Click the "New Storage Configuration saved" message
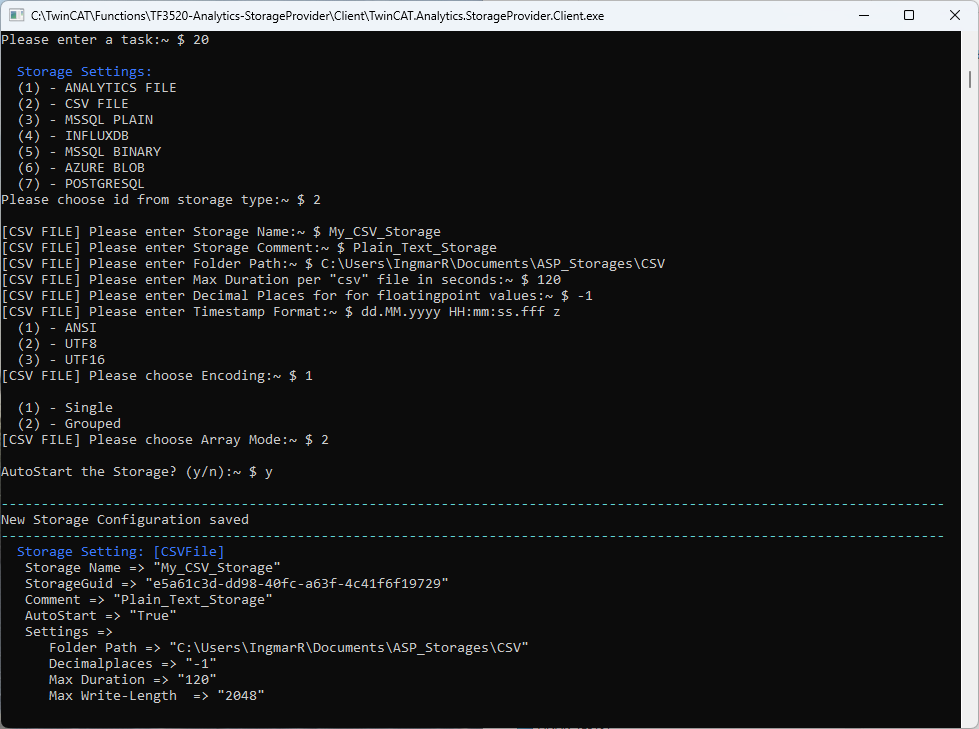979x729 pixels. (x=125, y=520)
